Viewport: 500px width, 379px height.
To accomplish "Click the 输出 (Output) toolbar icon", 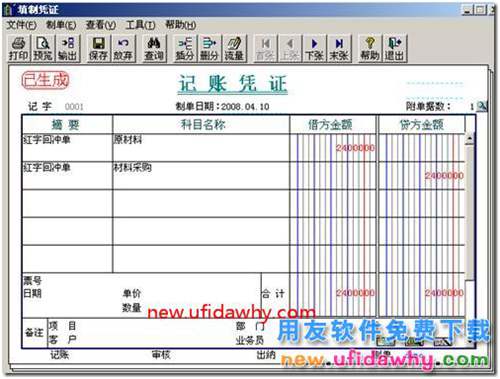I will (x=68, y=49).
